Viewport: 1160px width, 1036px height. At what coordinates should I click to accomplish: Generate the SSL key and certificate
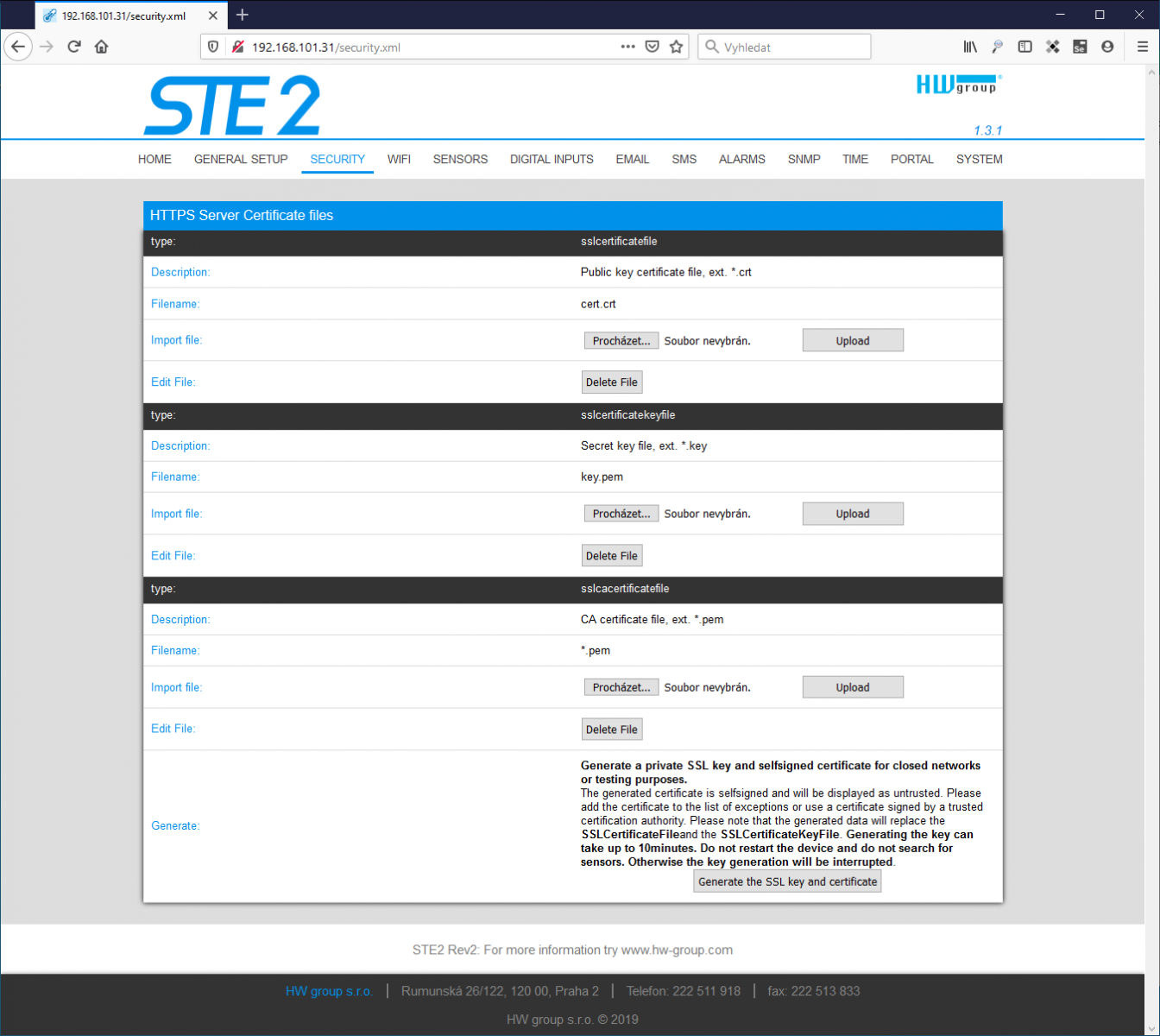click(788, 881)
